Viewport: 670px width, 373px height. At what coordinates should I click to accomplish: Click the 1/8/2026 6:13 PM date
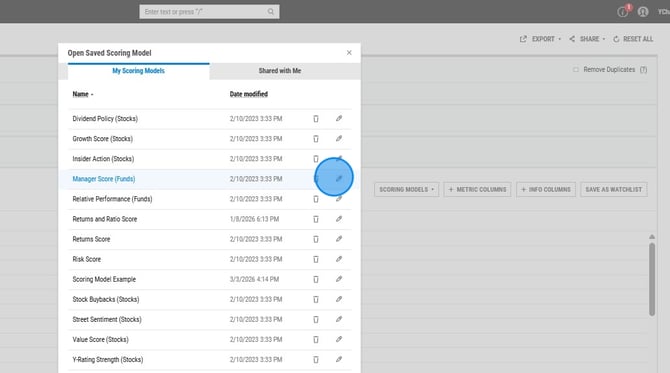[254, 219]
